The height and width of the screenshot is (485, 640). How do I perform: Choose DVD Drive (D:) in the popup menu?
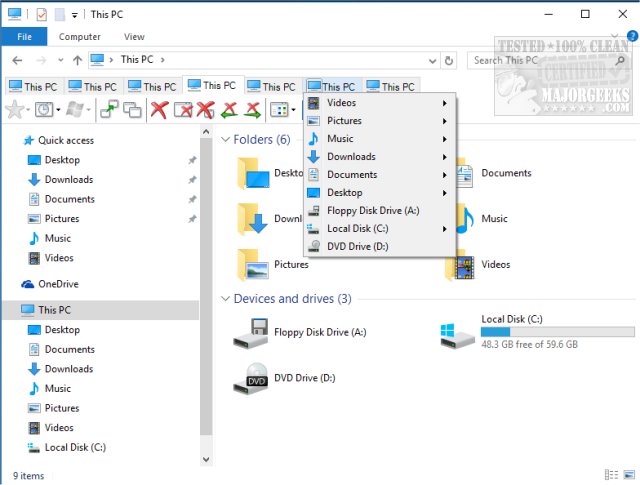380,247
